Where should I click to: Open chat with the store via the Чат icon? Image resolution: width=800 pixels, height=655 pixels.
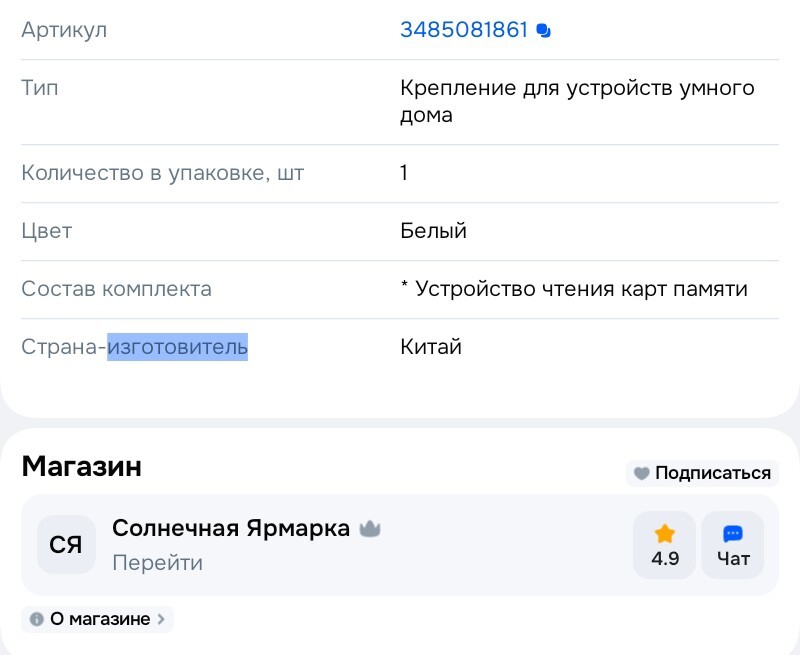[733, 545]
